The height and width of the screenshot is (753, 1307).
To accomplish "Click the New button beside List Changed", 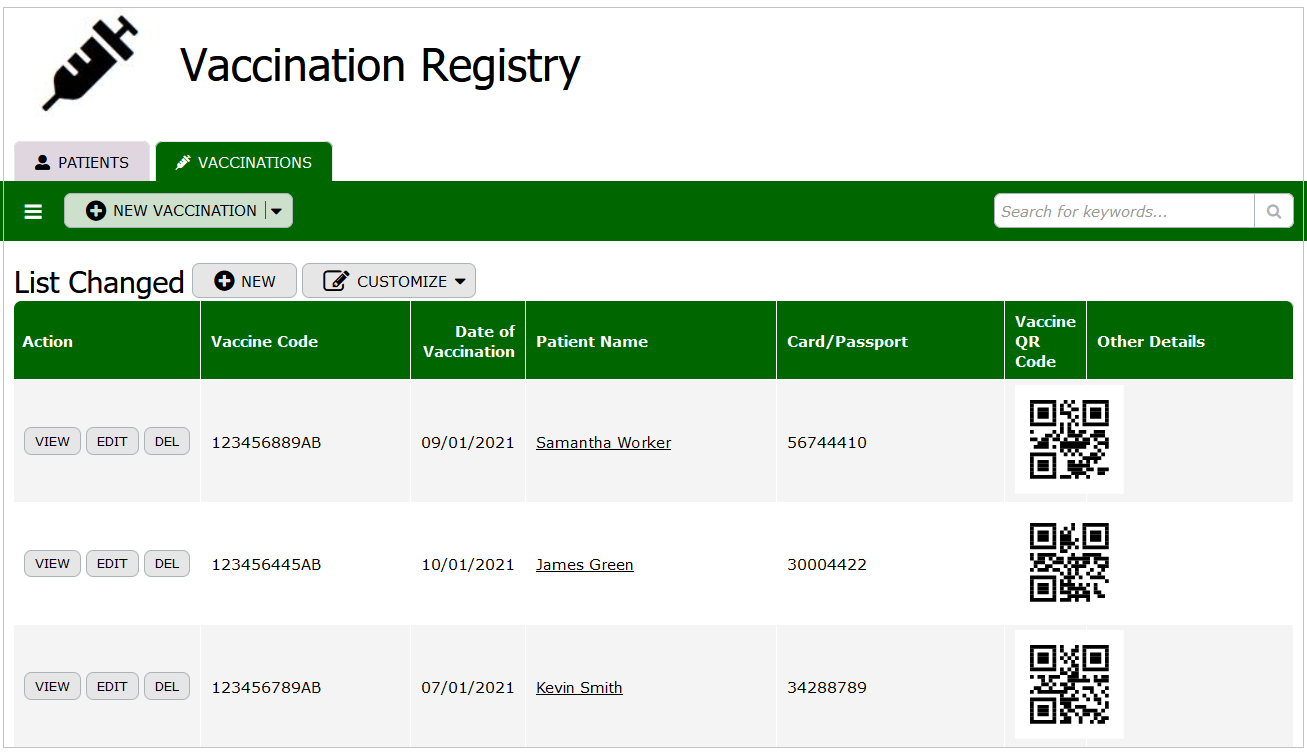I will [x=245, y=281].
